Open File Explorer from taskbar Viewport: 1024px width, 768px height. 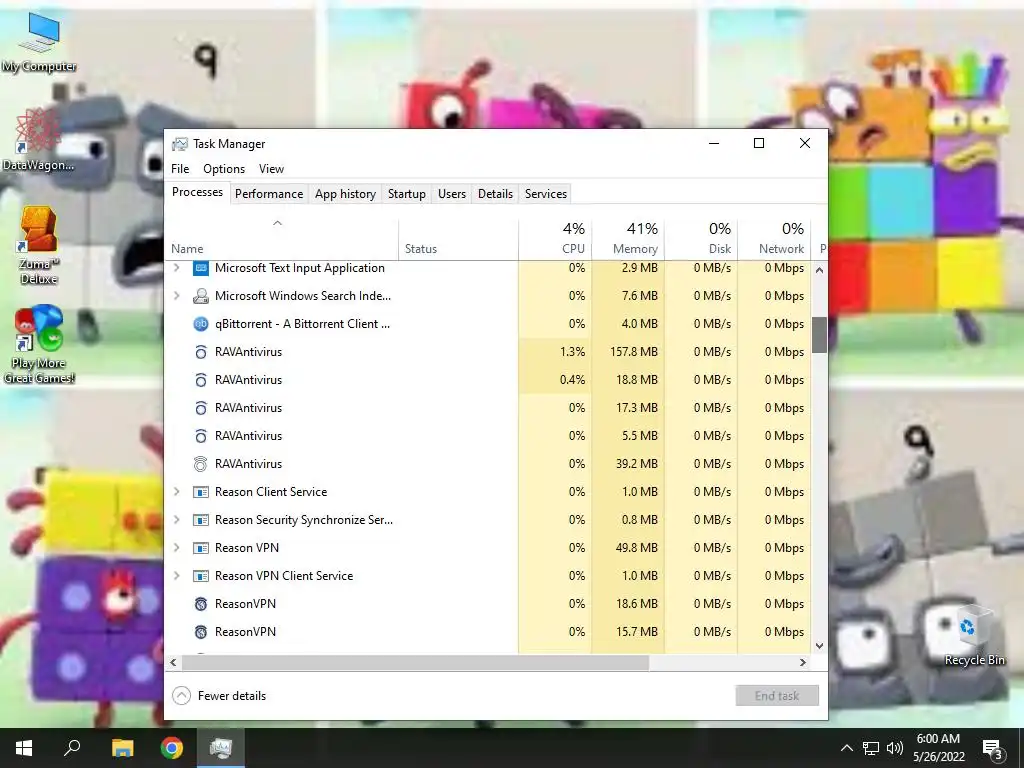tap(122, 748)
